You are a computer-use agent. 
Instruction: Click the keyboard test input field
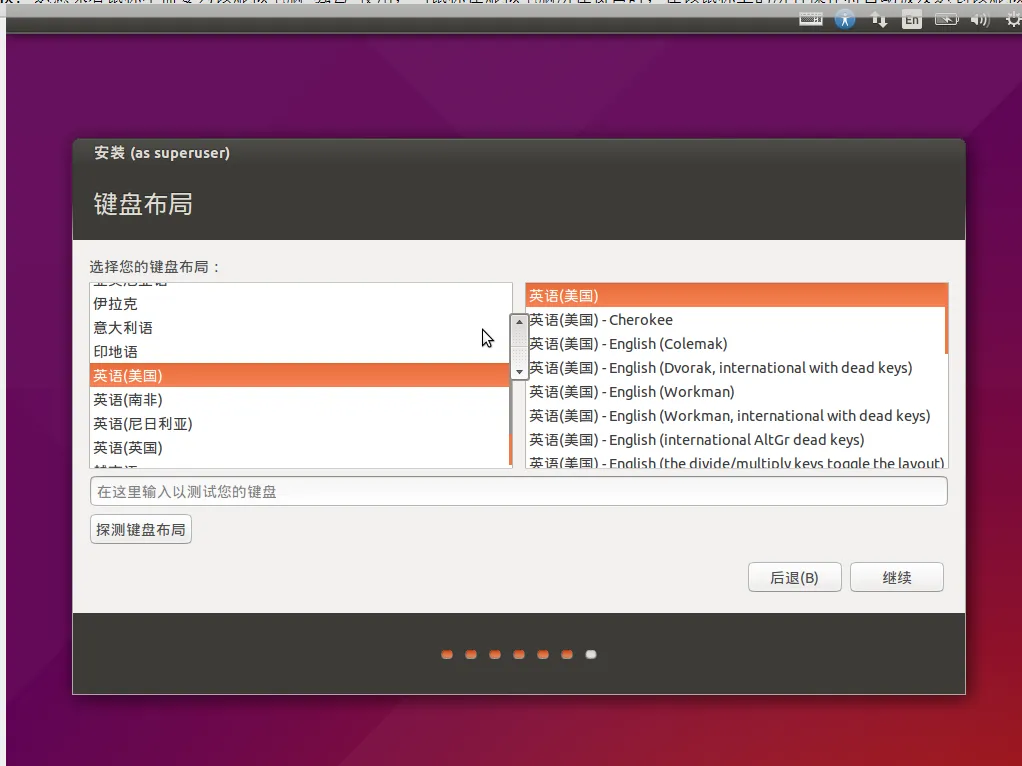(x=518, y=492)
